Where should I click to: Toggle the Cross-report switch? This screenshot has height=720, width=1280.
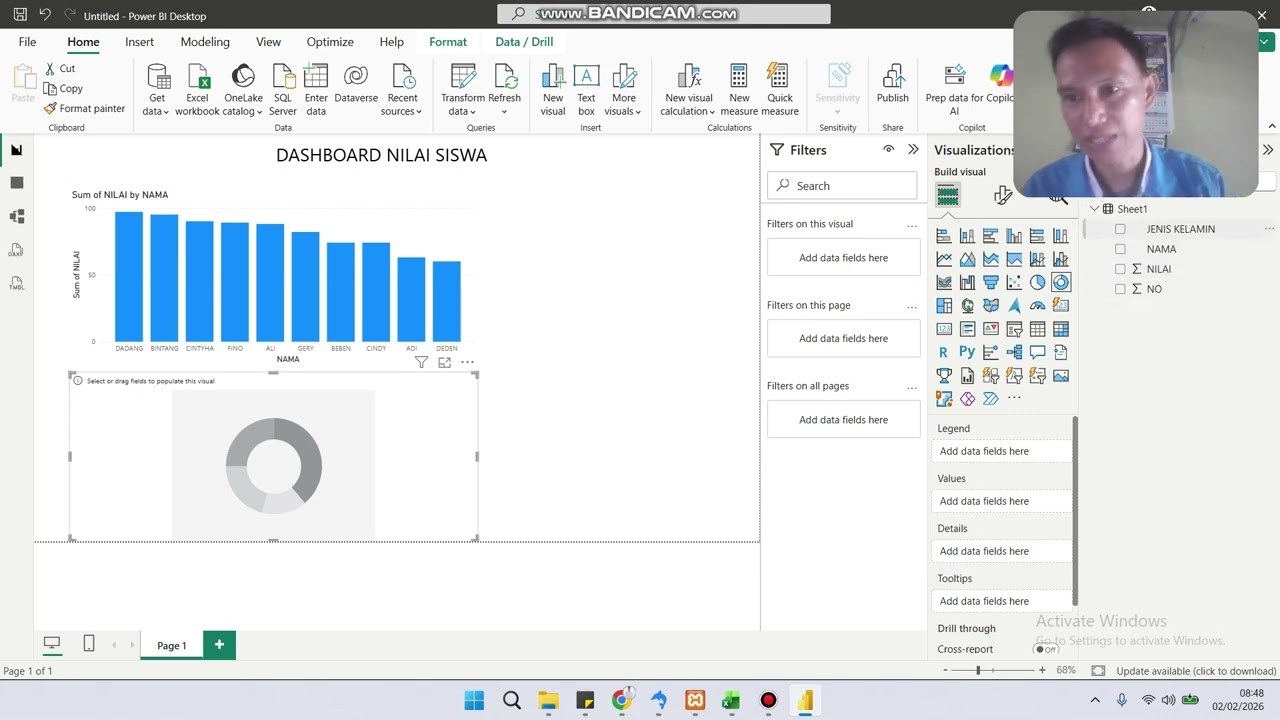pos(1046,649)
